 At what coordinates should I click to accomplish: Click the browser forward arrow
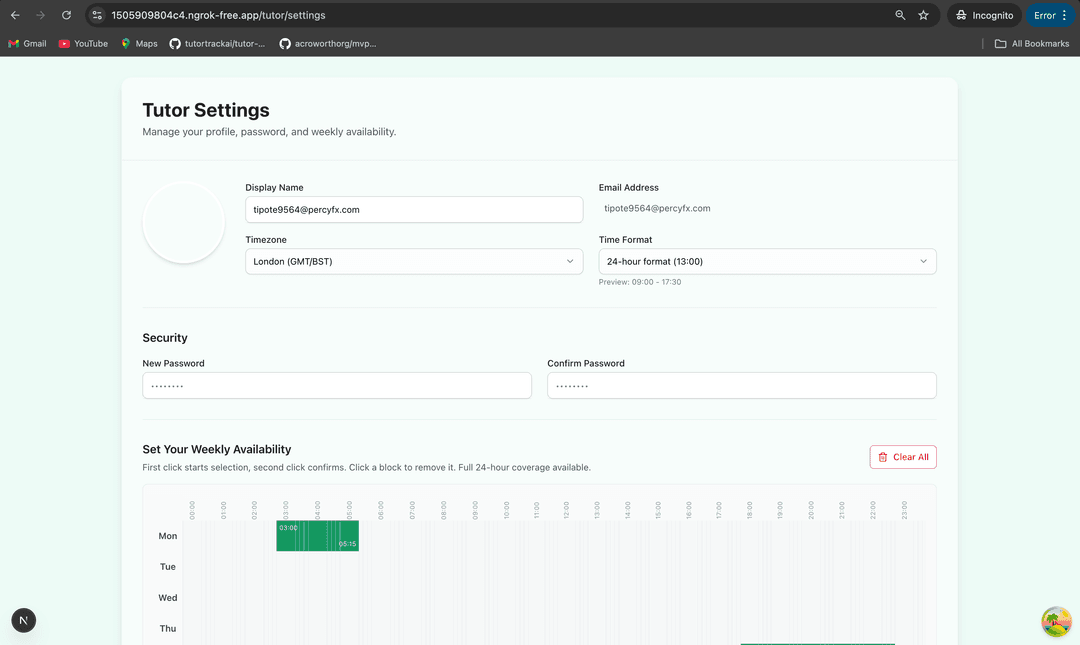pyautogui.click(x=41, y=15)
